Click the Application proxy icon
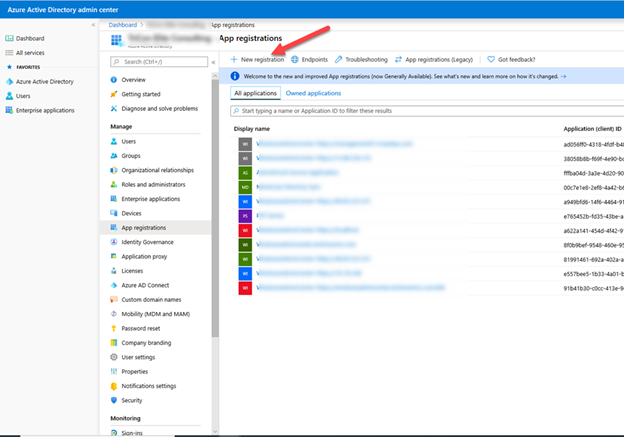The image size is (624, 437). pyautogui.click(x=114, y=256)
